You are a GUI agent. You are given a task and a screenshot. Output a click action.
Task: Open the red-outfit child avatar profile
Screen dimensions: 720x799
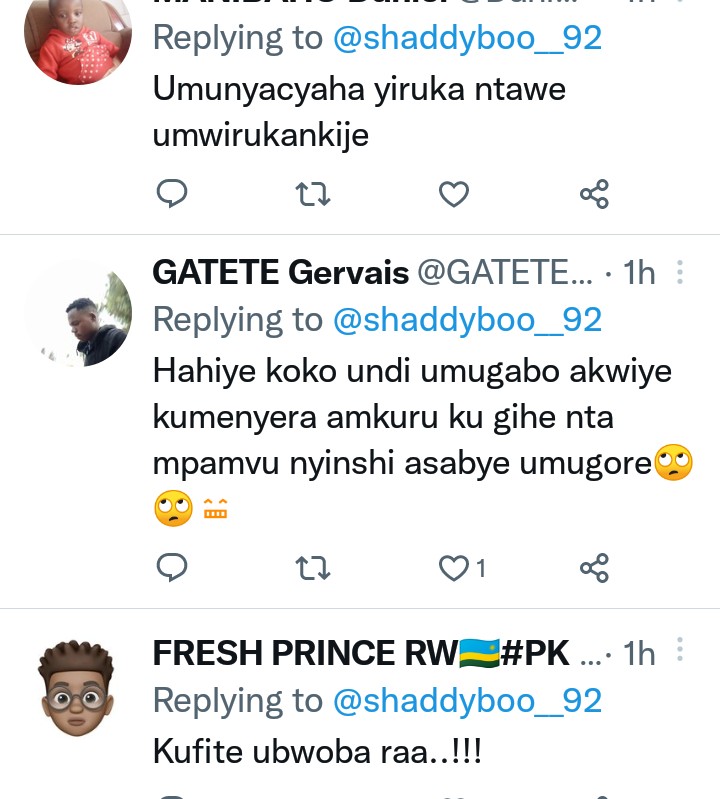pos(78,40)
